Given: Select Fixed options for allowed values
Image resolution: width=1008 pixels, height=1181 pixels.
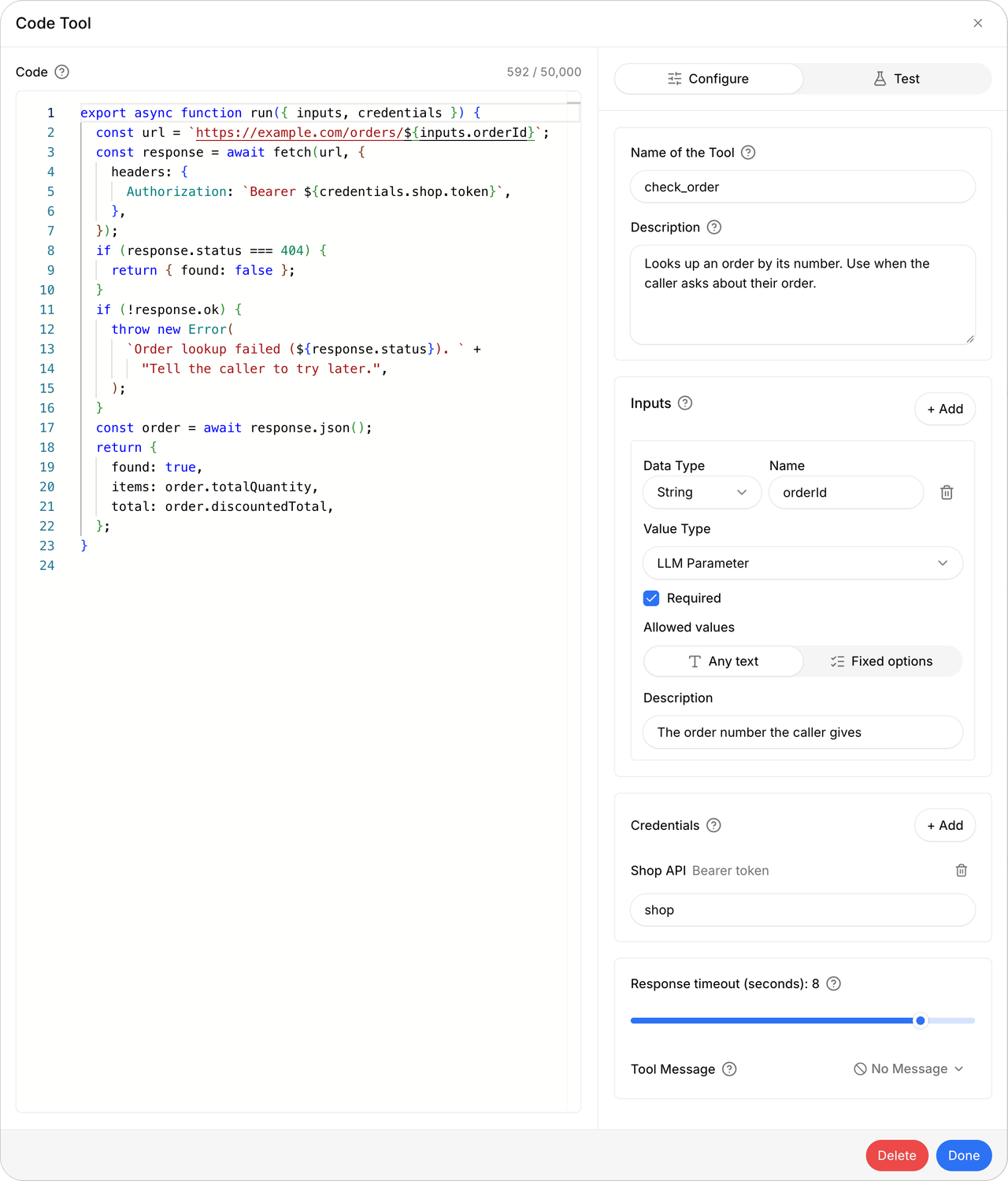Looking at the screenshot, I should coord(882,661).
